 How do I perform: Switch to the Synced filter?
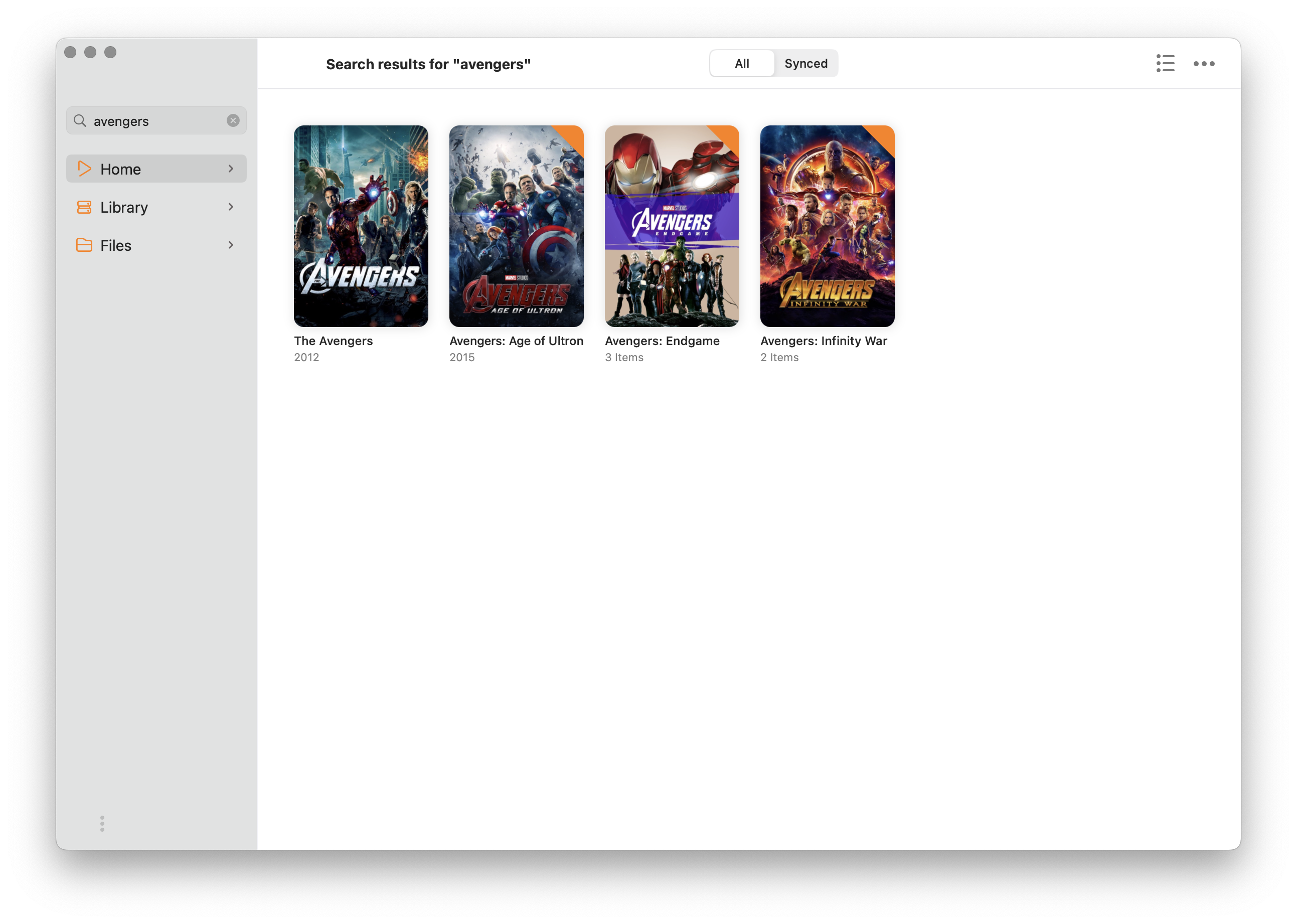(805, 63)
